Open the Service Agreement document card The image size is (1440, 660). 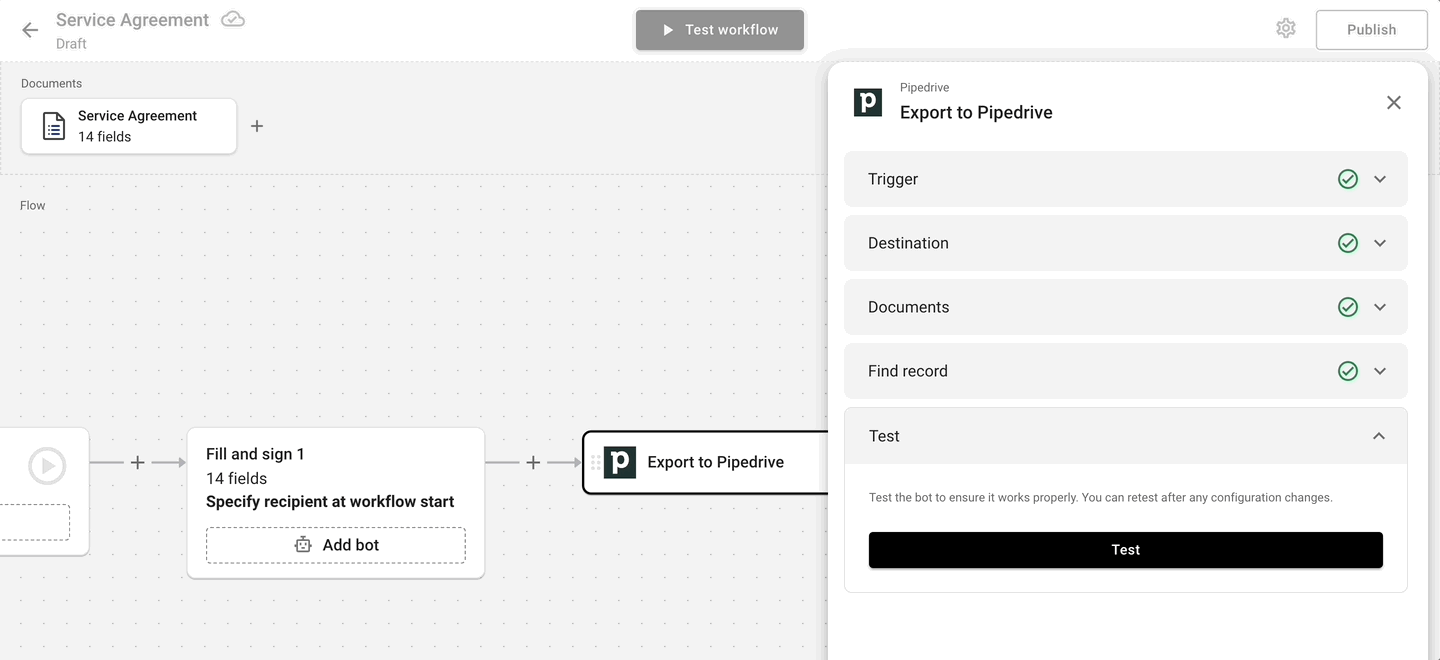129,126
